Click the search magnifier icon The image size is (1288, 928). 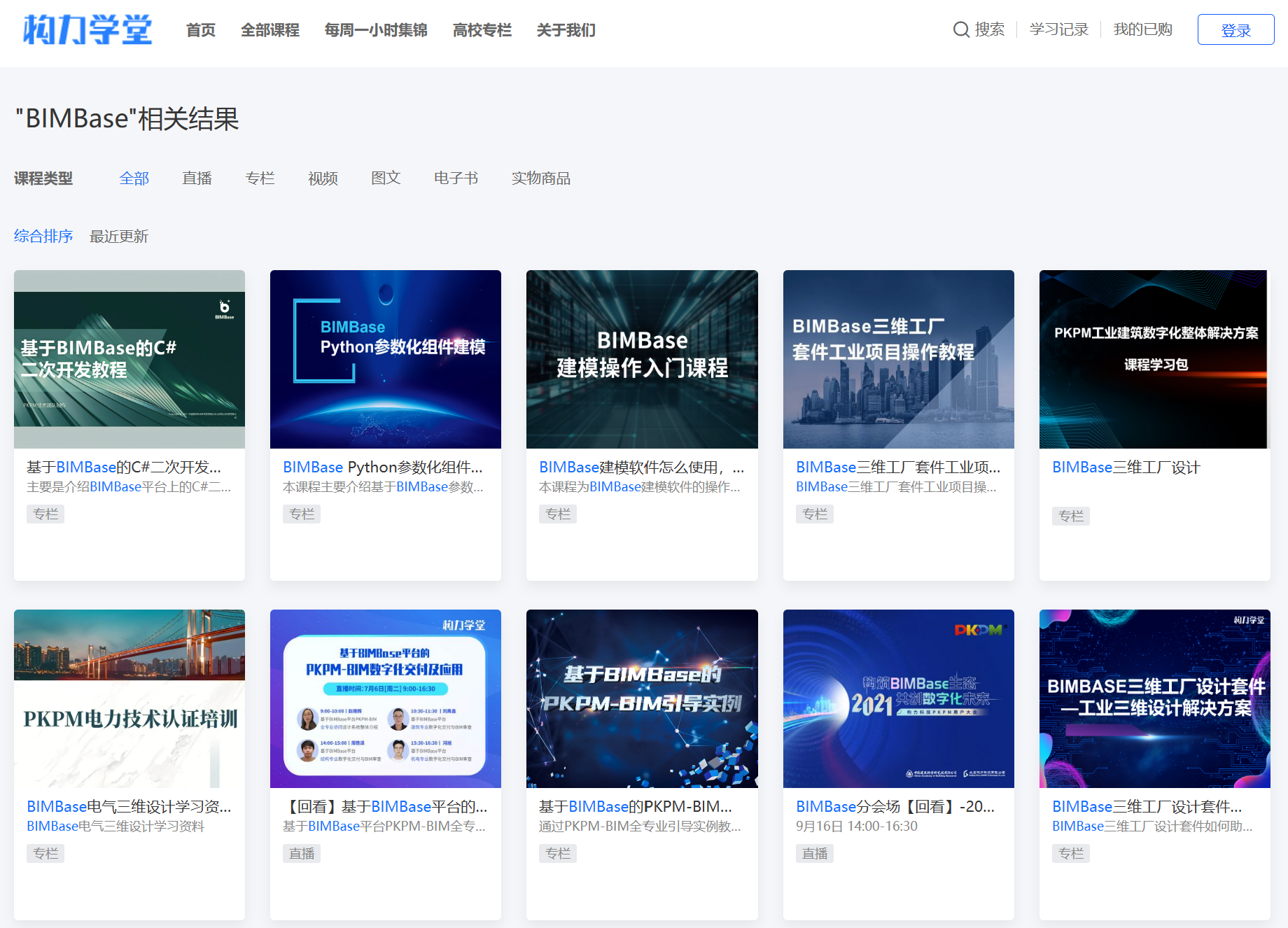[961, 29]
